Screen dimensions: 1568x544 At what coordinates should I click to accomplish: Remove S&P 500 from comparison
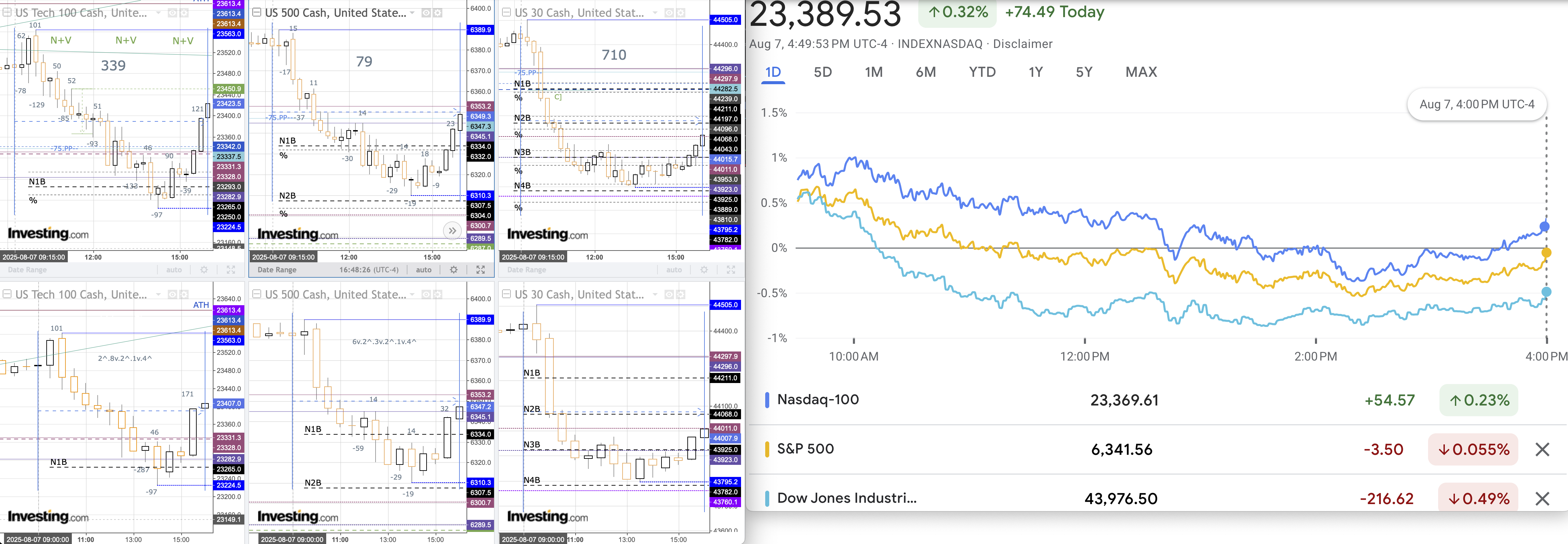point(1542,450)
